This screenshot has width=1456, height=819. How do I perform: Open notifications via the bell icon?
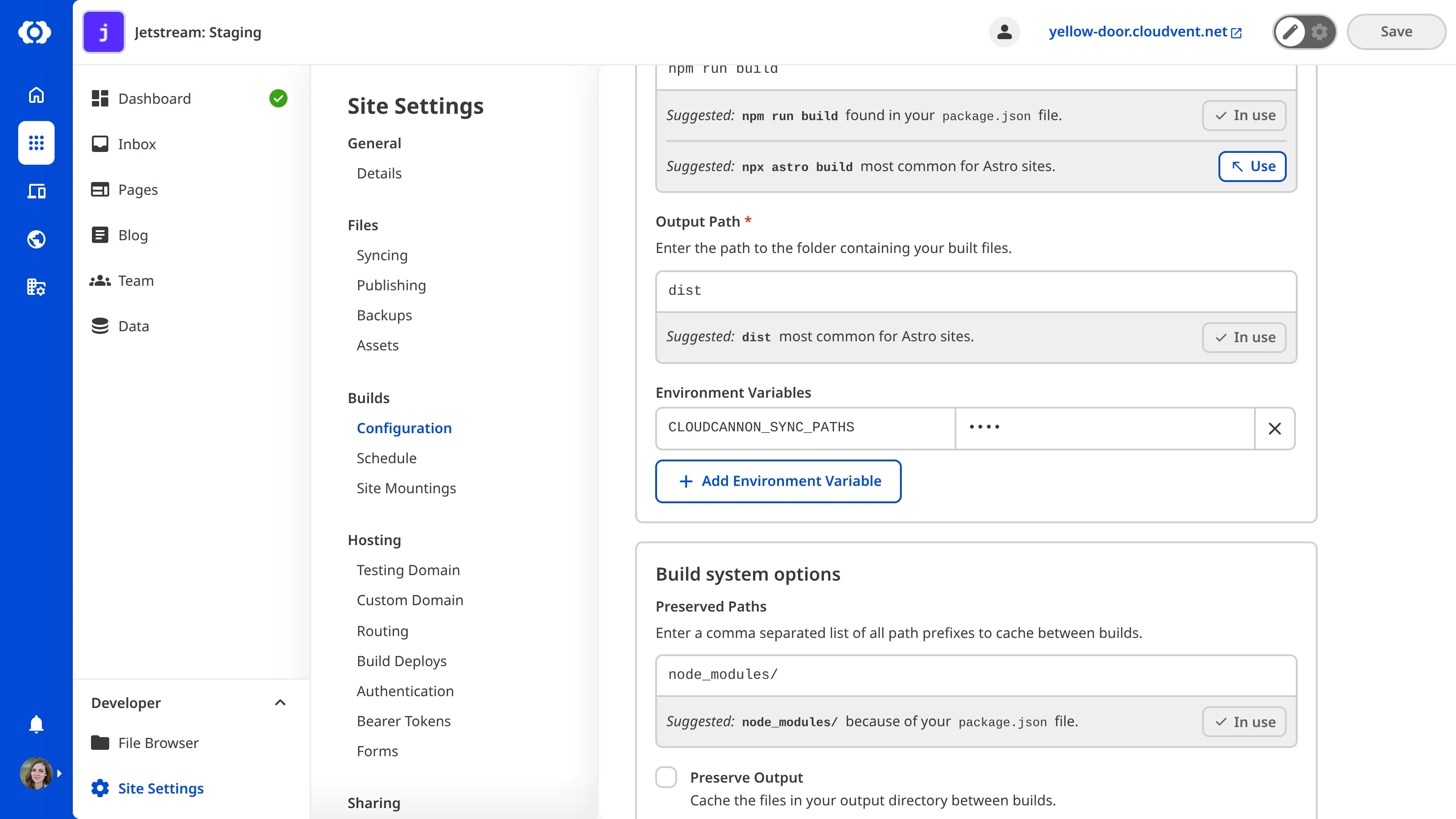35,724
